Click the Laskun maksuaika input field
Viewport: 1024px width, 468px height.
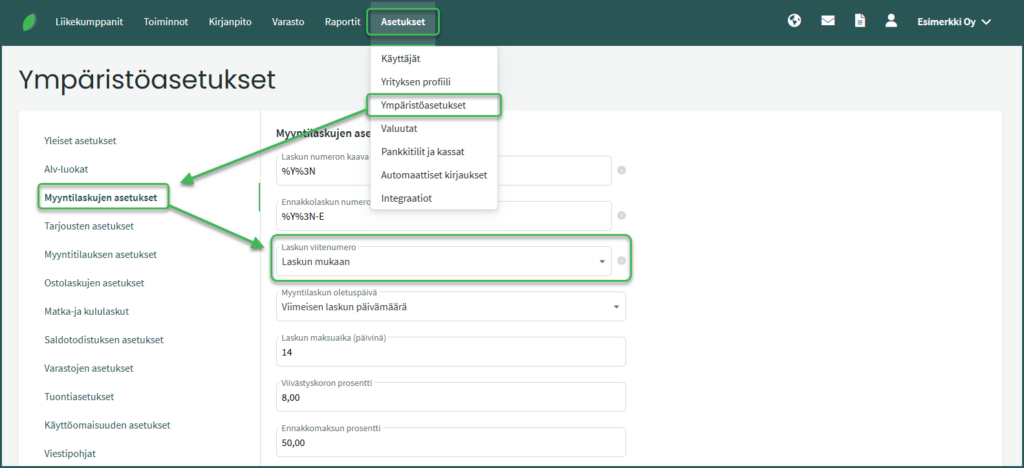tap(450, 352)
